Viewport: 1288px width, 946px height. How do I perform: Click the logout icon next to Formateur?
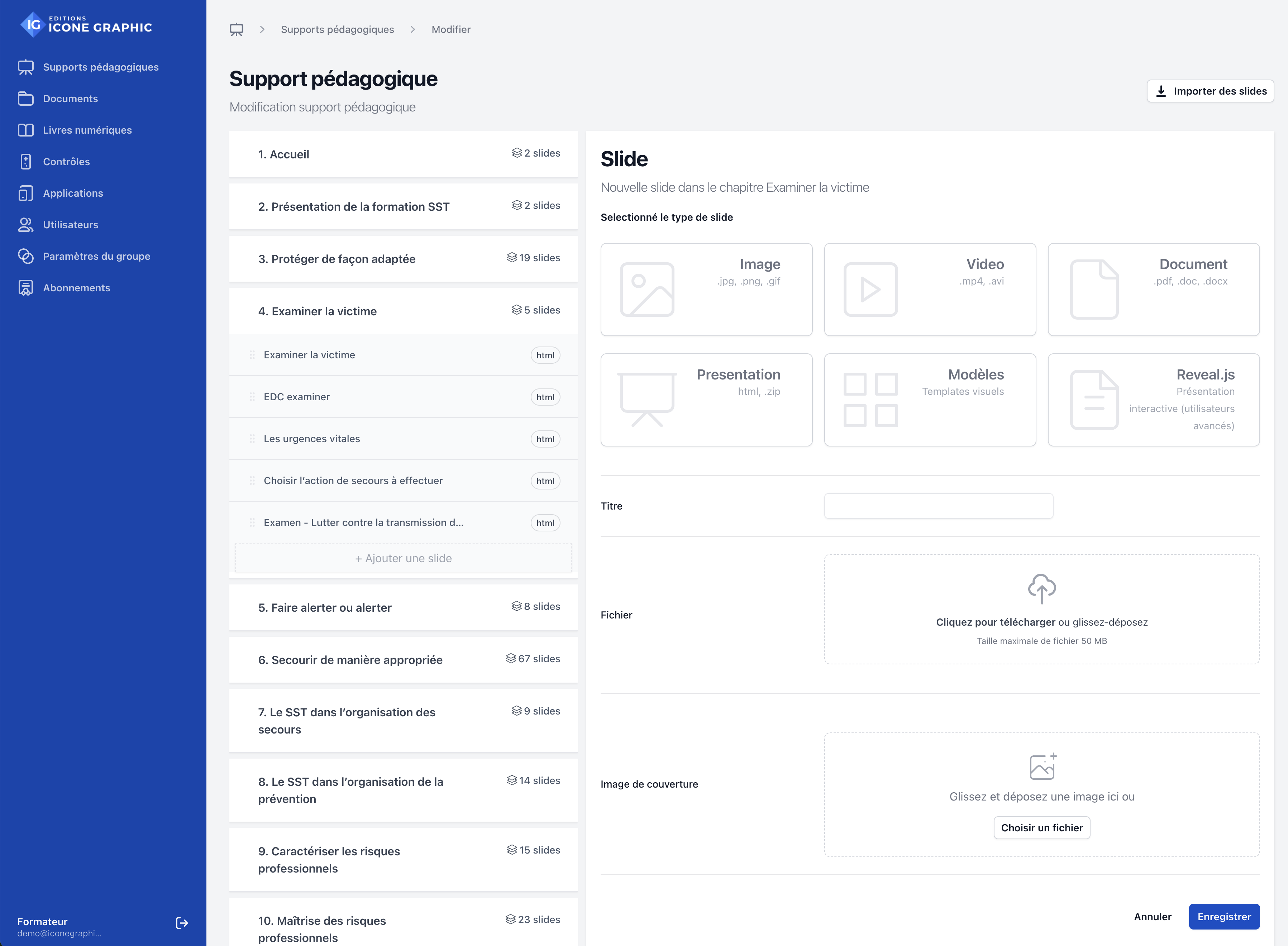(182, 922)
